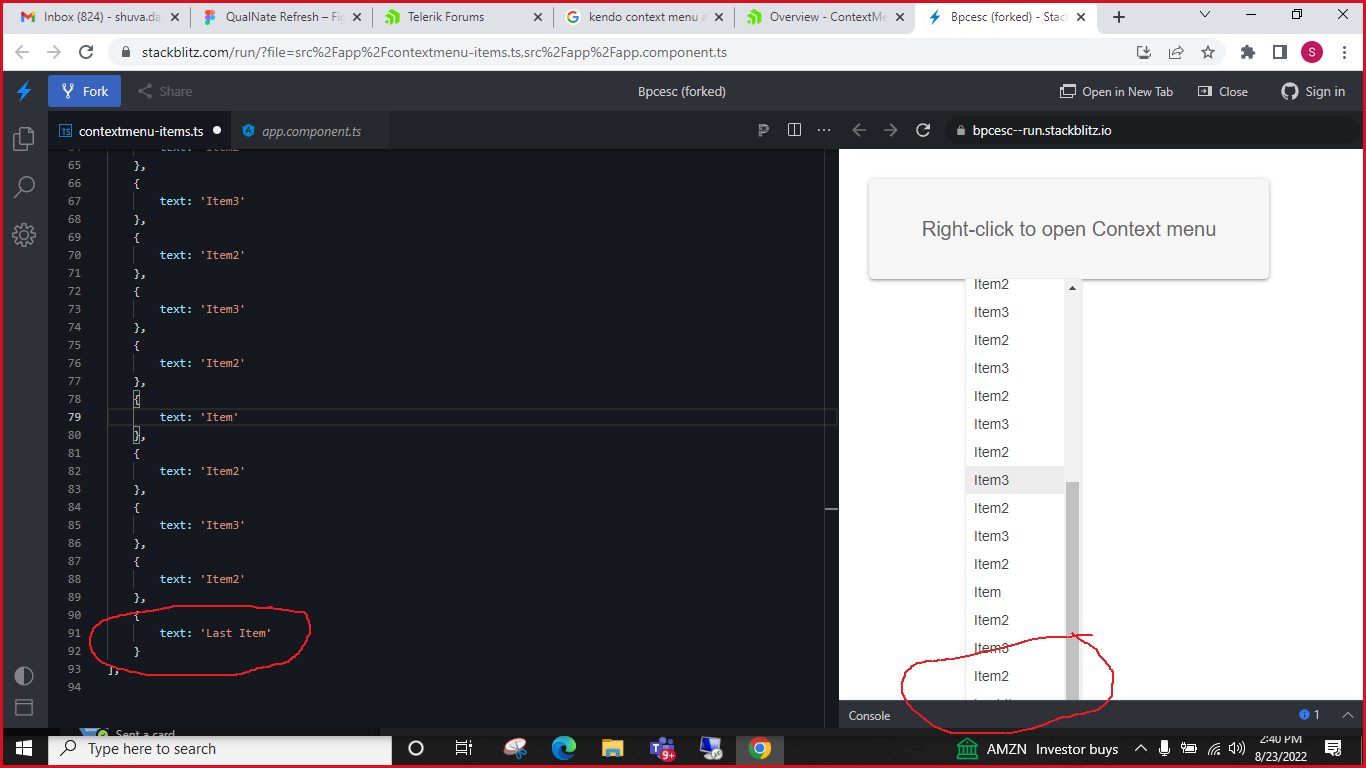Image resolution: width=1366 pixels, height=768 pixels.
Task: Bookmark the page with the star icon
Action: pyautogui.click(x=1208, y=52)
